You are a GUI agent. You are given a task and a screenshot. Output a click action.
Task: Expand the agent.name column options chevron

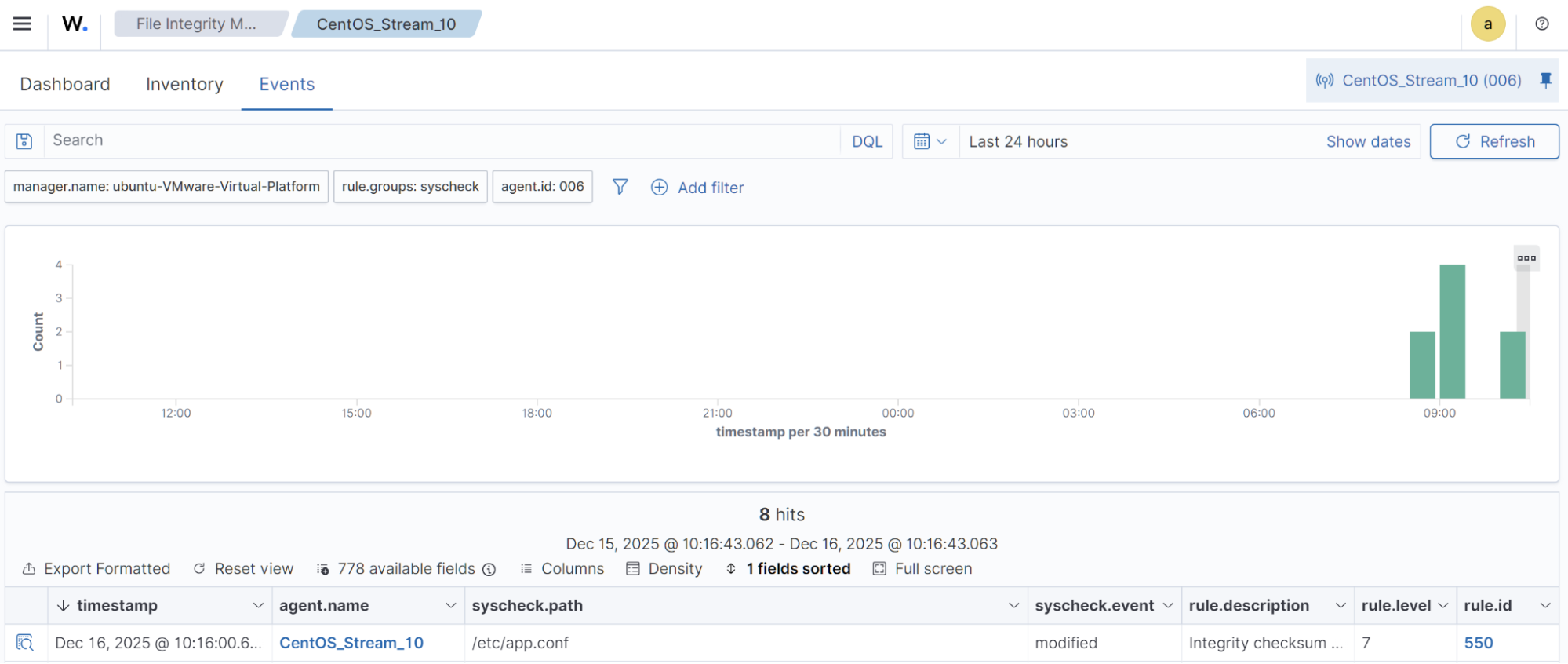point(451,605)
